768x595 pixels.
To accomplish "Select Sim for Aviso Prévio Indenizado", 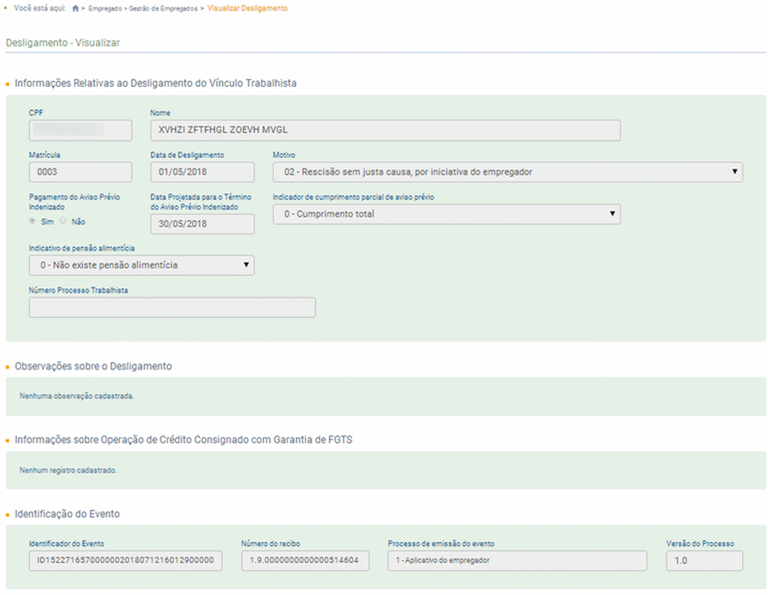I will pyautogui.click(x=34, y=221).
